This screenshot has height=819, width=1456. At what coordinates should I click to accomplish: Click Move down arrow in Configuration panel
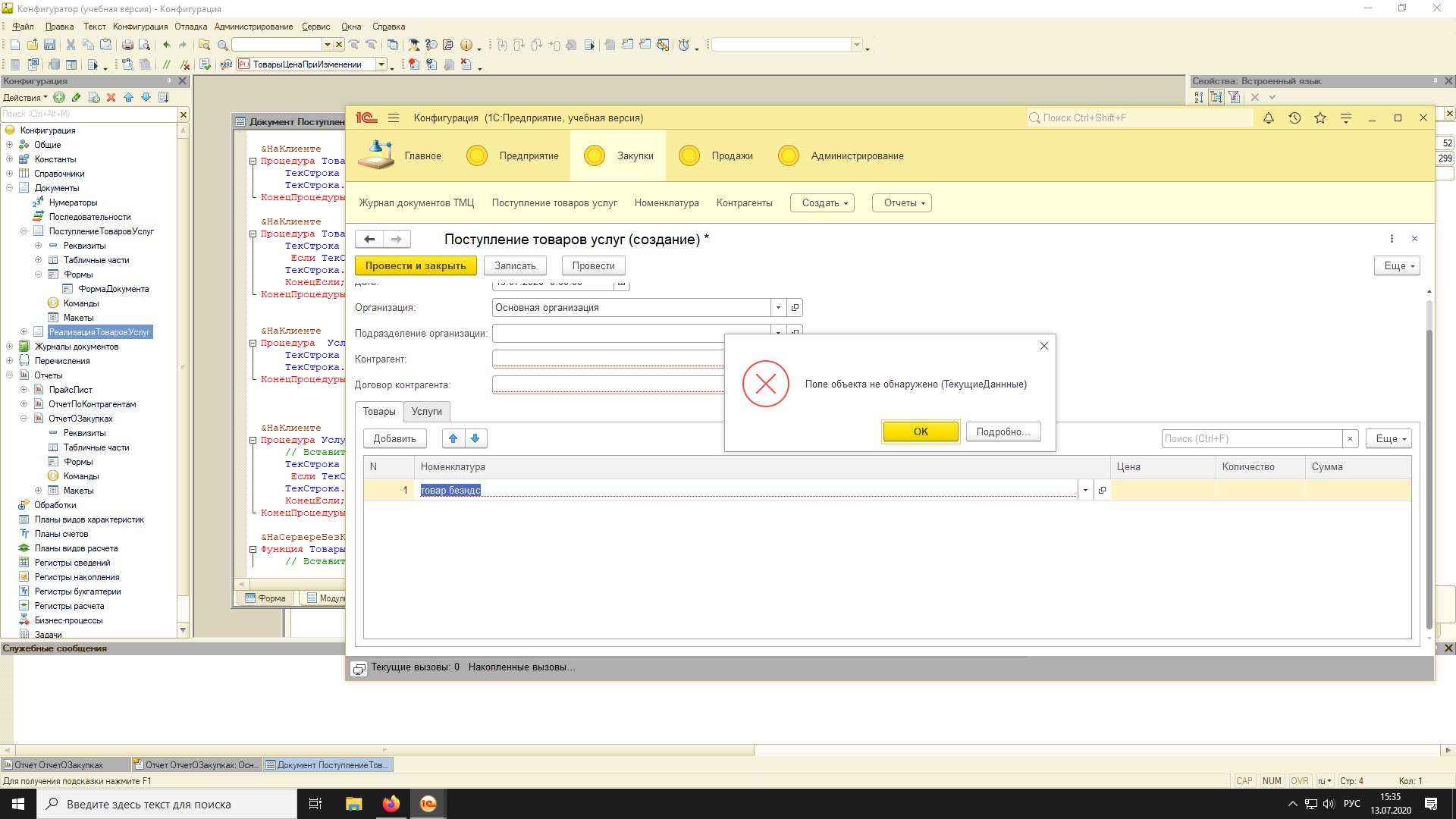146,97
